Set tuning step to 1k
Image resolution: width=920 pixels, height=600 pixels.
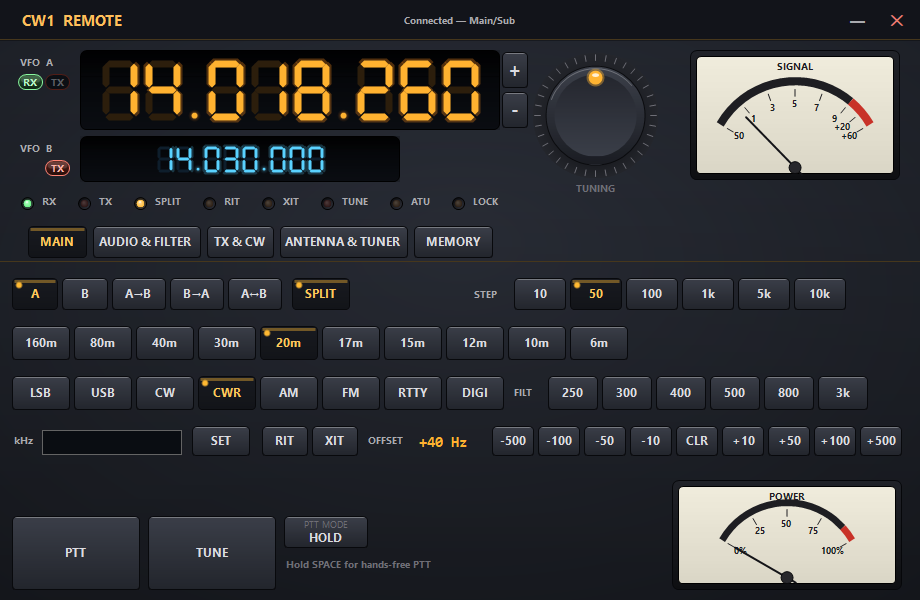click(708, 294)
